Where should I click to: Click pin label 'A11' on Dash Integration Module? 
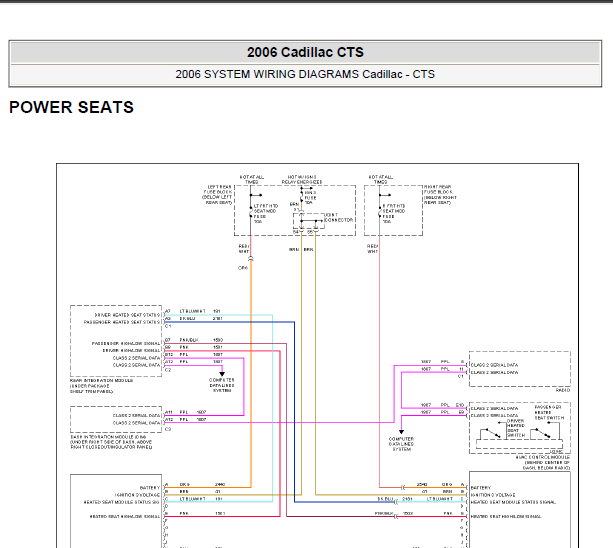tap(168, 412)
